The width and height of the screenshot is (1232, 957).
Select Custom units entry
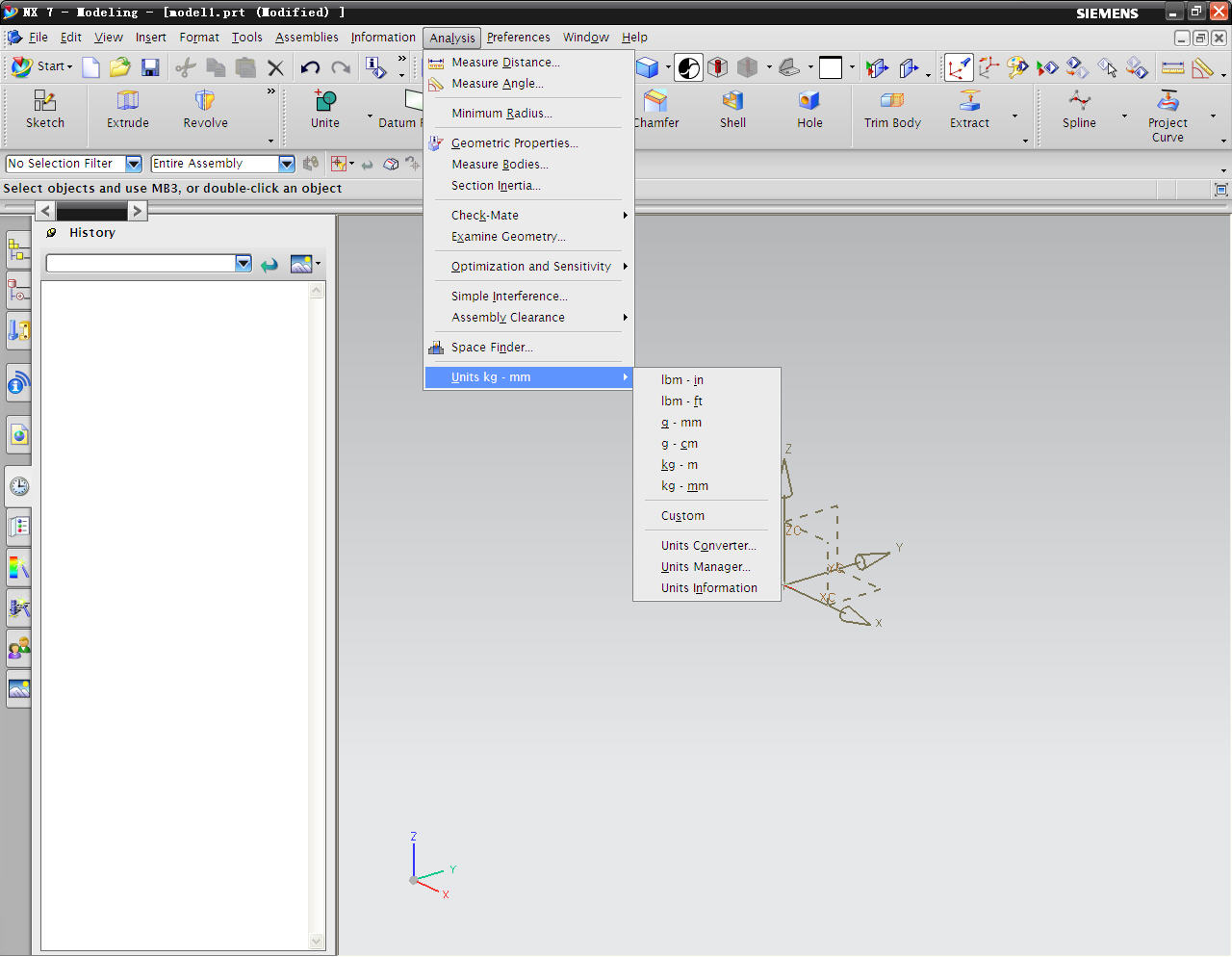706,516
